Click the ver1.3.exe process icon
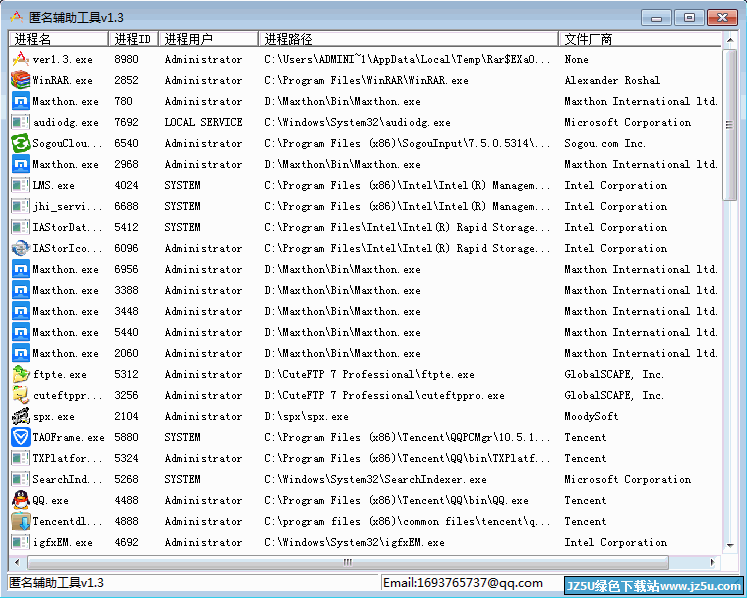The height and width of the screenshot is (598, 747). [x=20, y=59]
